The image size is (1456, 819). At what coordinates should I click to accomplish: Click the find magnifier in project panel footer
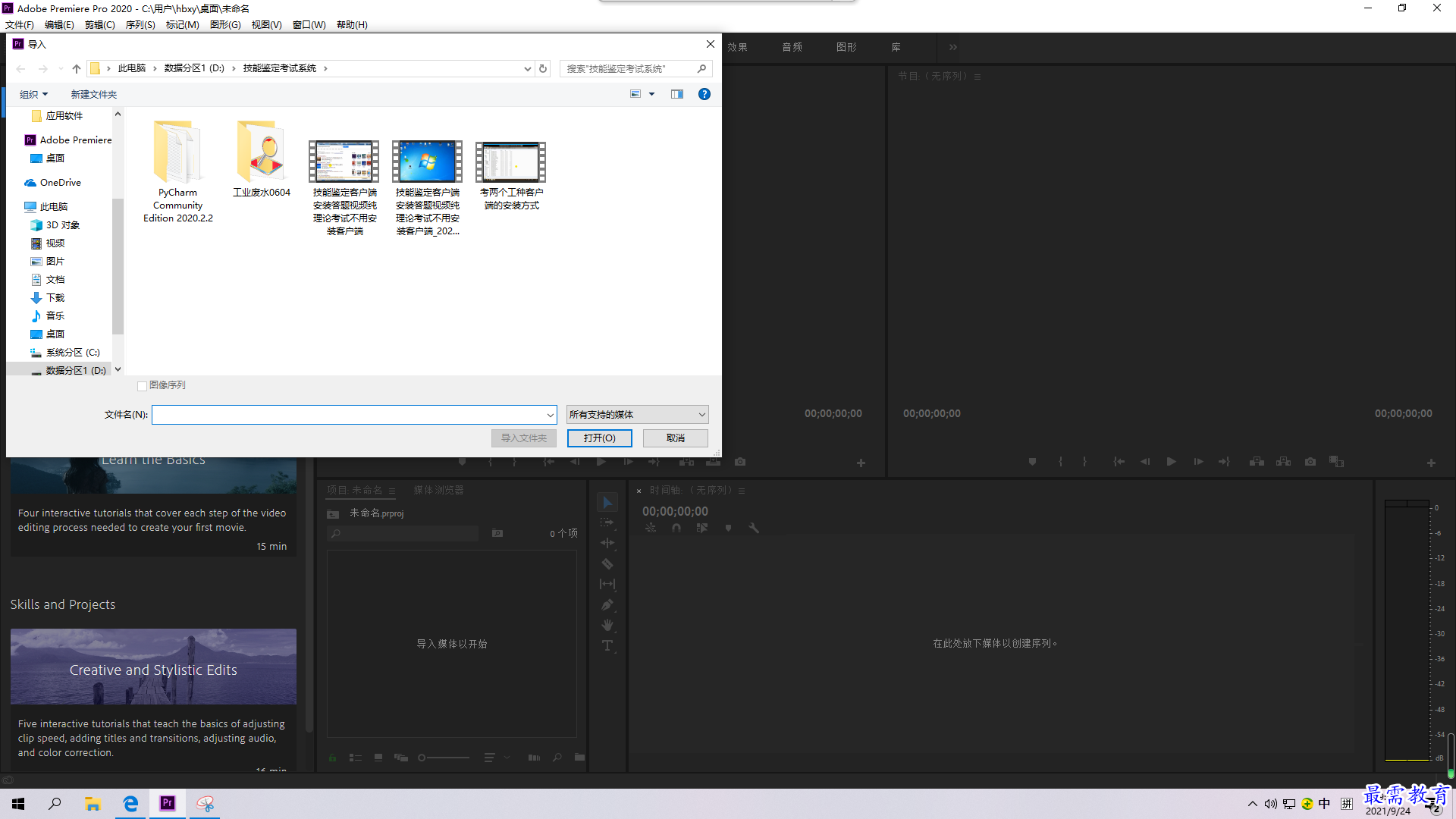tap(557, 758)
